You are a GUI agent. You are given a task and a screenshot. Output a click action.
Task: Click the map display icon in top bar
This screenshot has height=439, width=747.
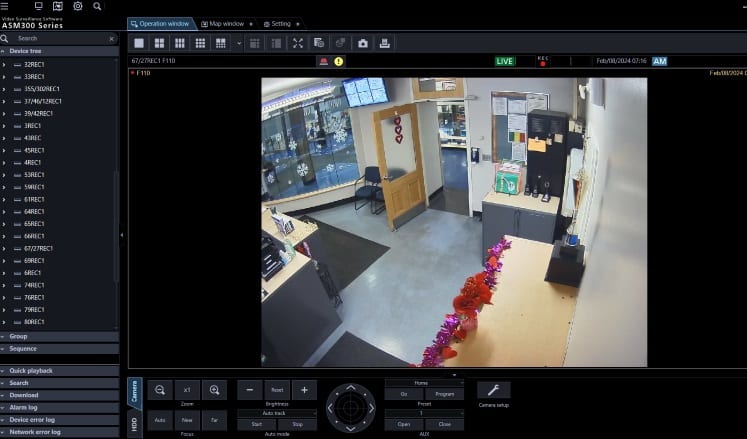(58, 6)
